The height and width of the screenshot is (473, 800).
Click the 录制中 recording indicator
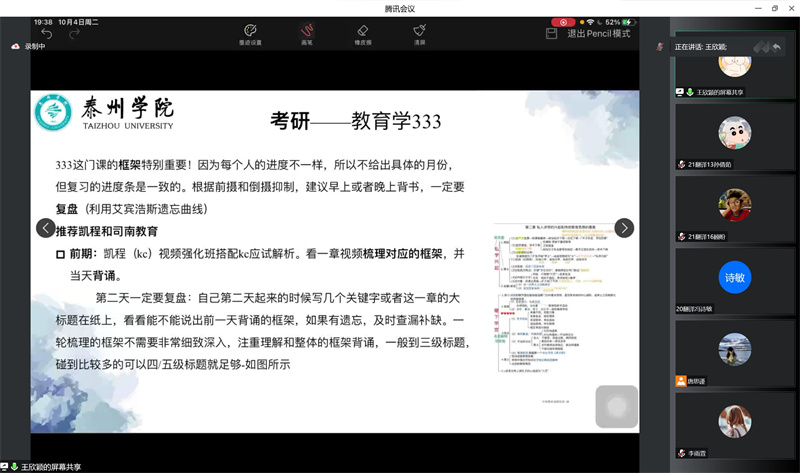click(x=30, y=47)
